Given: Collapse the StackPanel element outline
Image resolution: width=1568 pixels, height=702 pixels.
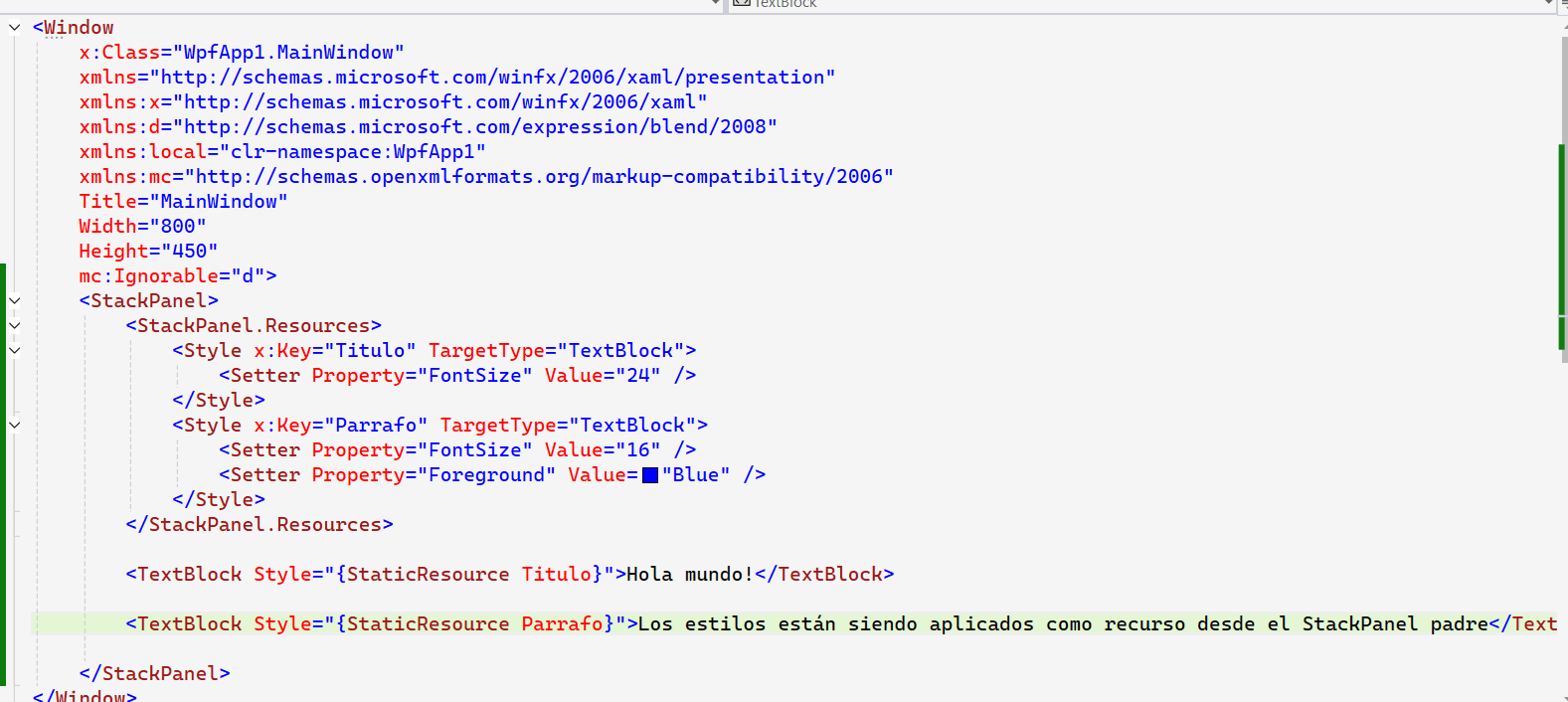Looking at the screenshot, I should tap(14, 300).
